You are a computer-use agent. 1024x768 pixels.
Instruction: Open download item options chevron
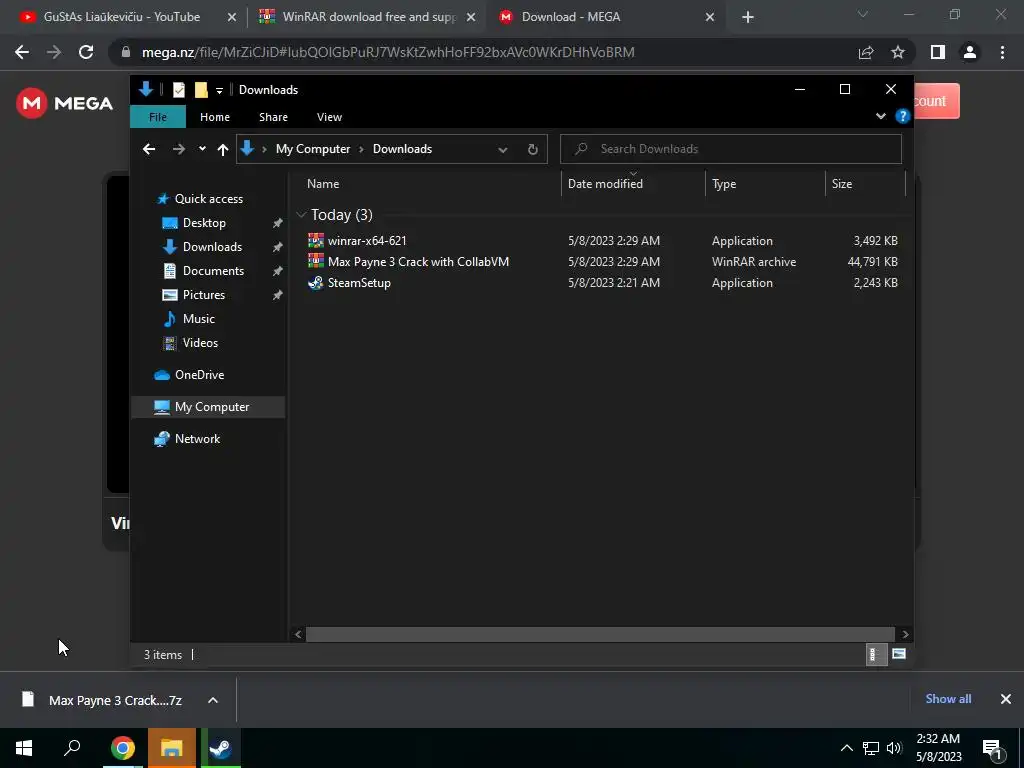coord(213,700)
